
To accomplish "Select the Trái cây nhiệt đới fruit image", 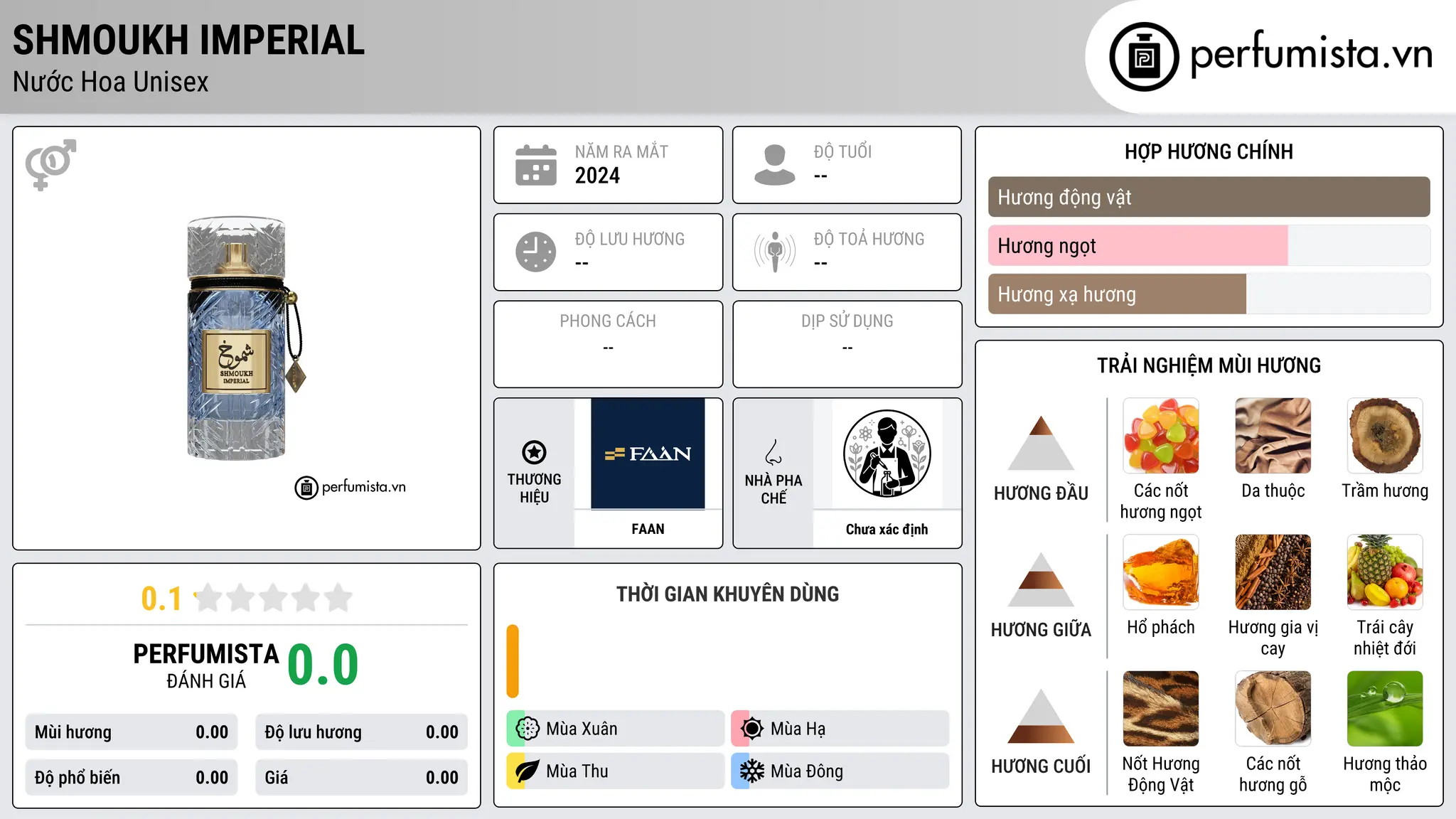I will click(1385, 572).
